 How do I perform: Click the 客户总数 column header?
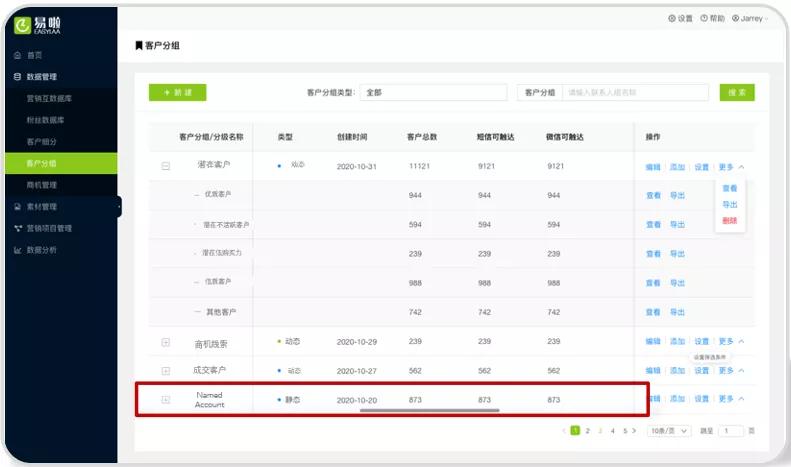pyautogui.click(x=422, y=137)
